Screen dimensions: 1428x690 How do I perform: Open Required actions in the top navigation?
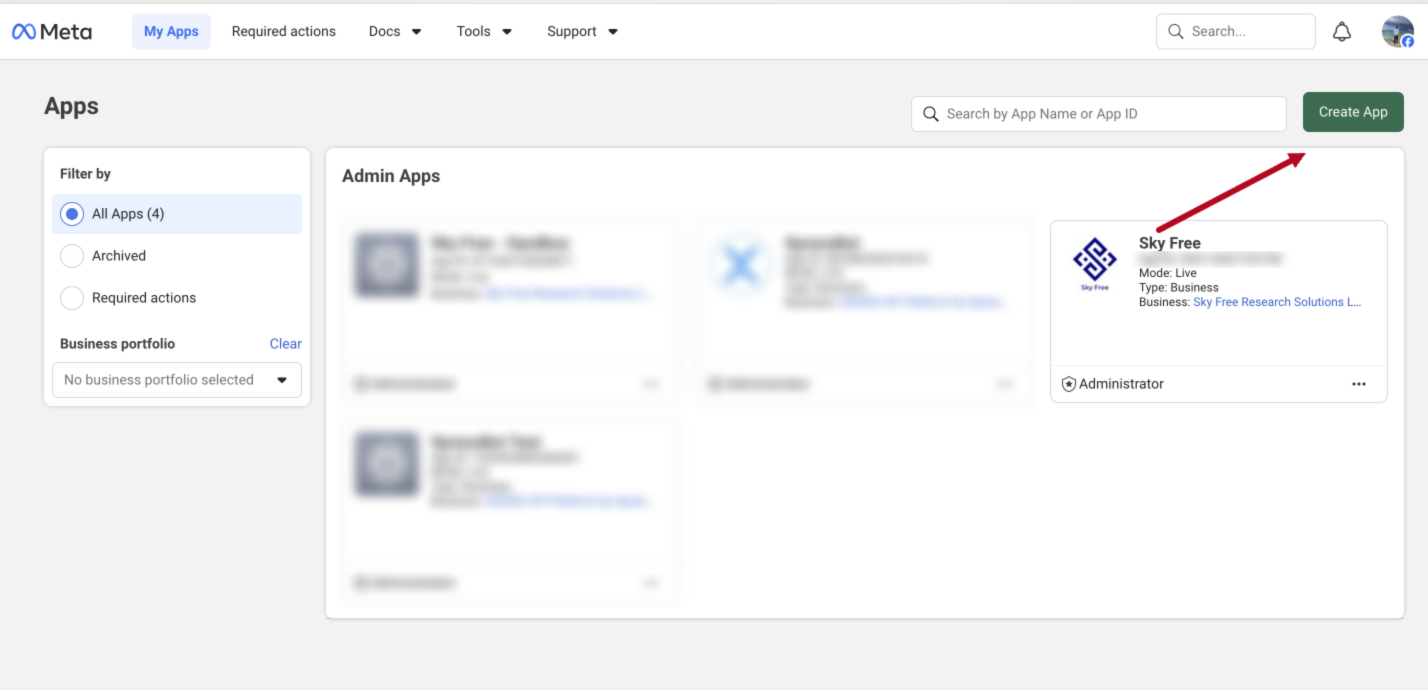tap(284, 32)
